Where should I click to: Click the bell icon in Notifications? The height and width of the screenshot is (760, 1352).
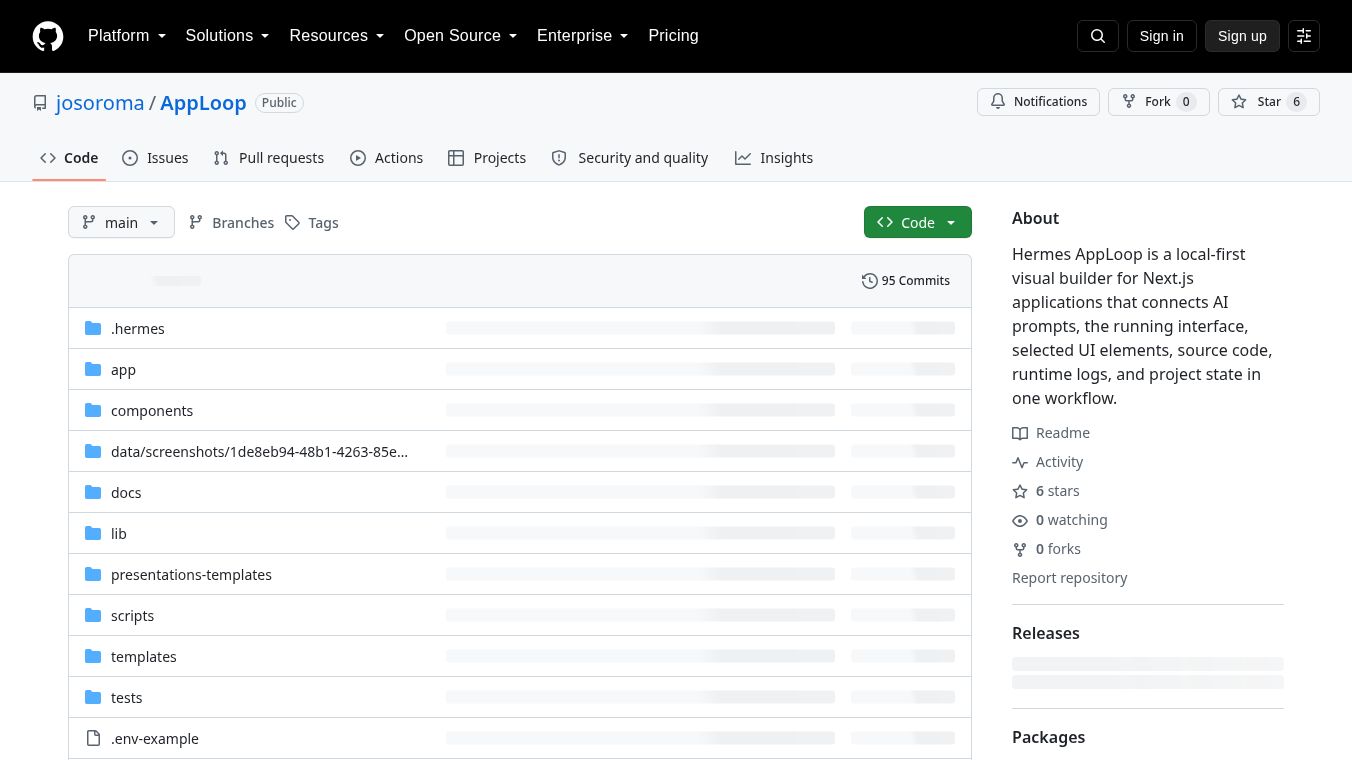point(998,101)
